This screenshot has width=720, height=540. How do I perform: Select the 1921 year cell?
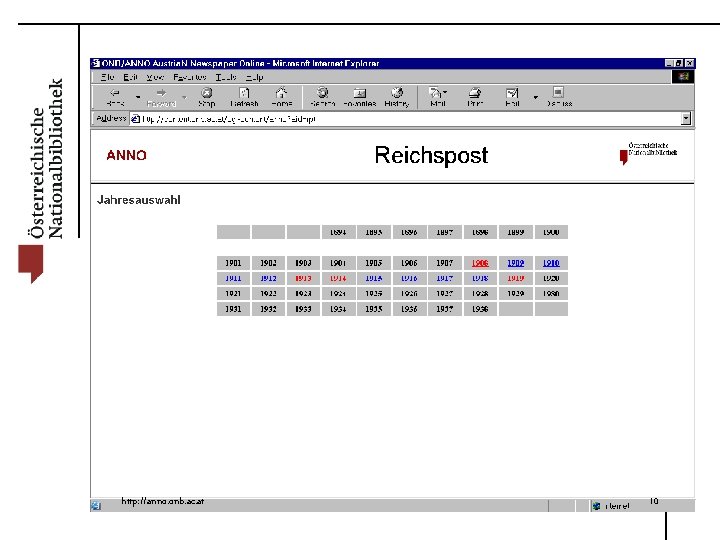click(233, 293)
